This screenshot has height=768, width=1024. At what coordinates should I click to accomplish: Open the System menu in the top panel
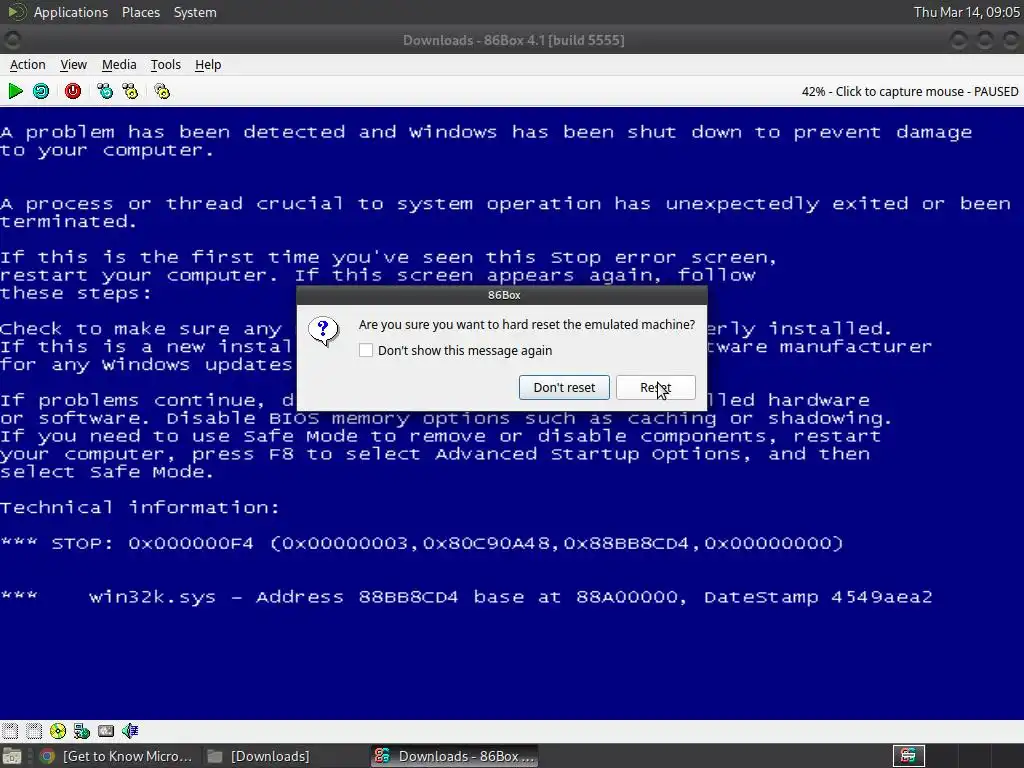195,12
